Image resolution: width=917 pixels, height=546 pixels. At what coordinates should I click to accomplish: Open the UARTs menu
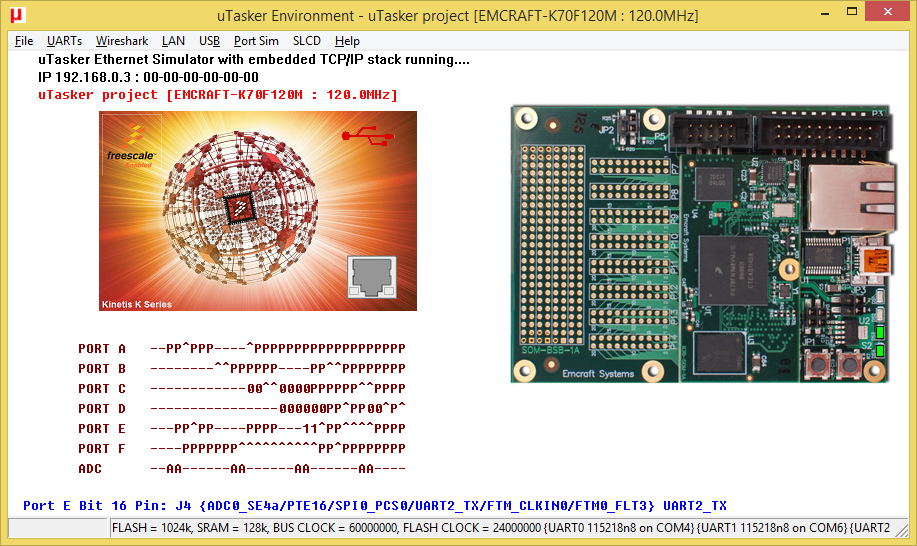point(64,41)
